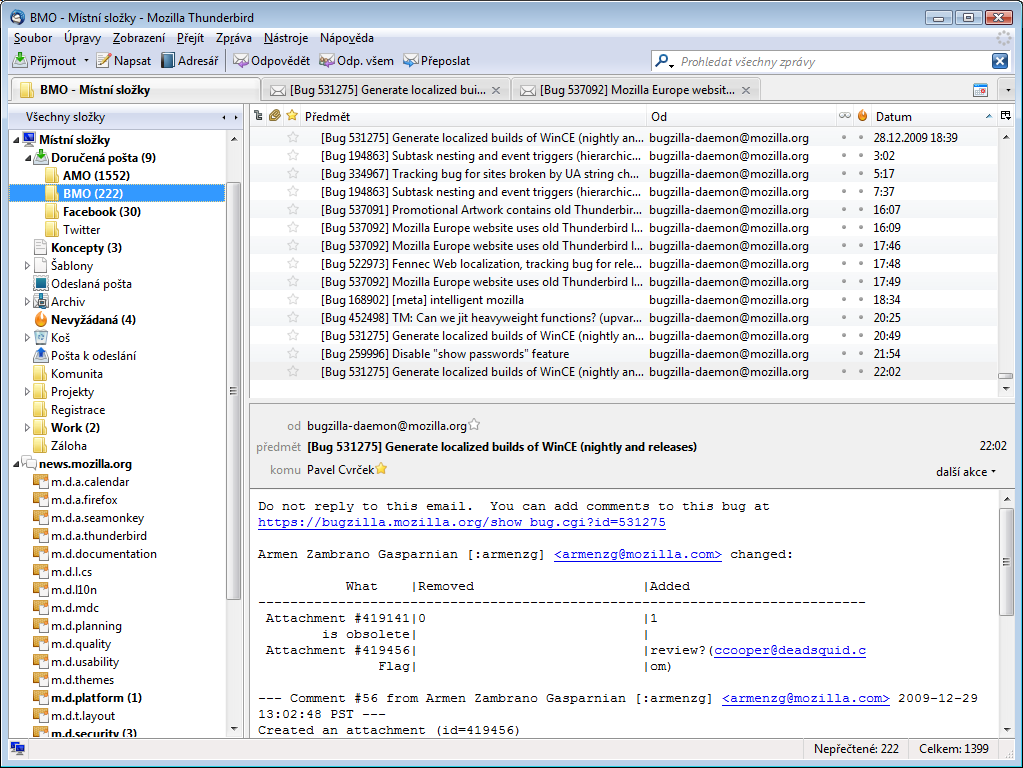The width and height of the screenshot is (1023, 768).
Task: Open the bugzilla show_bug.cgi?id=531275 link
Action: 461,523
